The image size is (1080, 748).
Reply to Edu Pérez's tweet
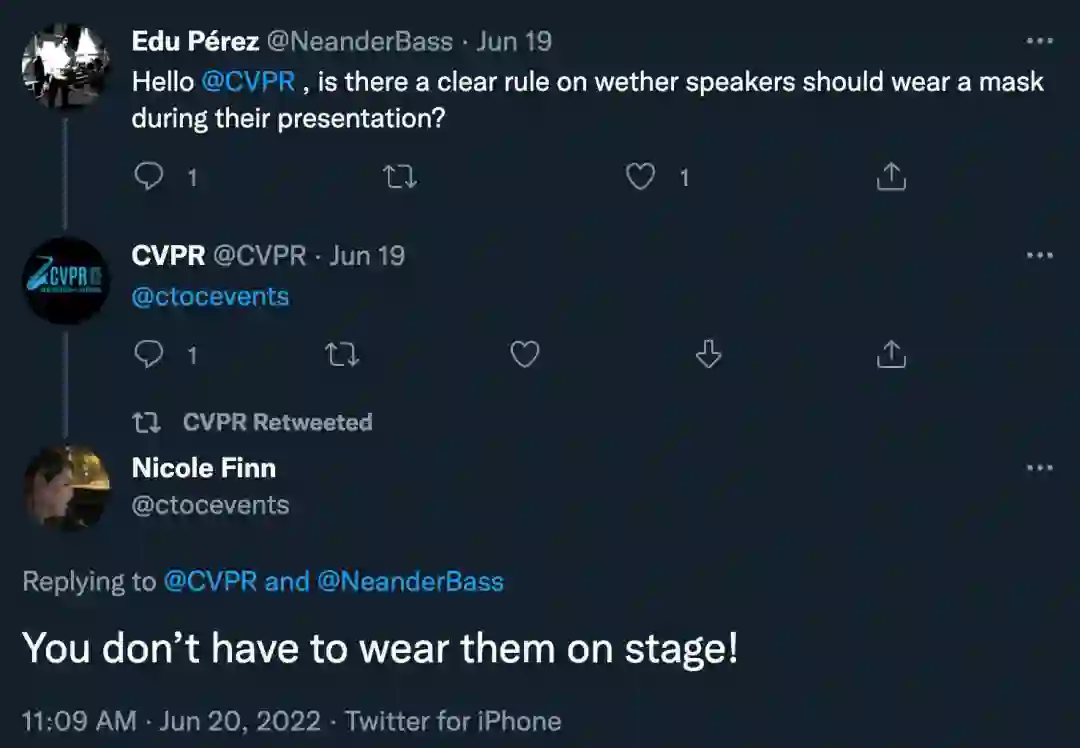click(x=149, y=178)
